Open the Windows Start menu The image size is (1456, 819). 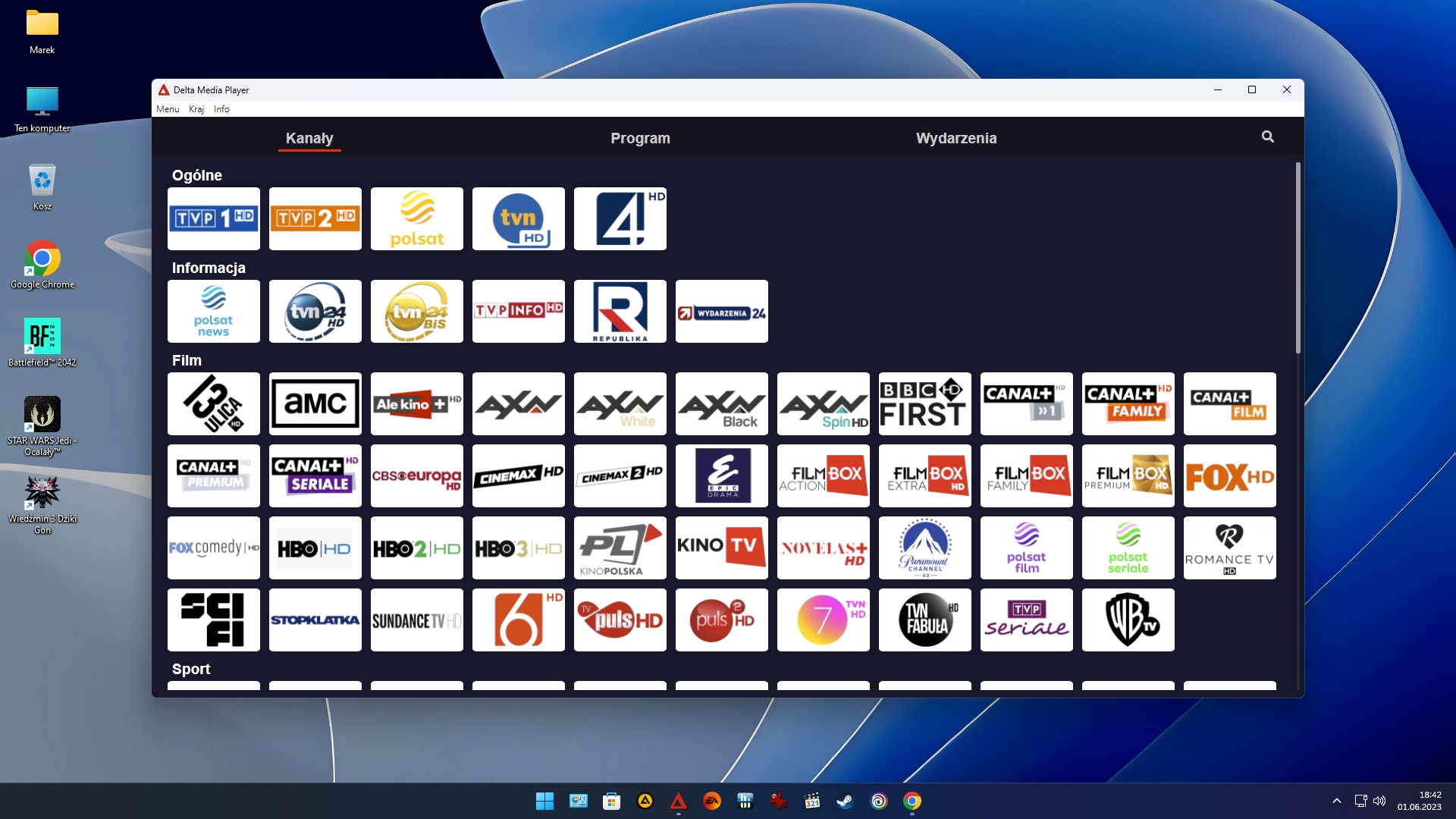click(x=544, y=801)
